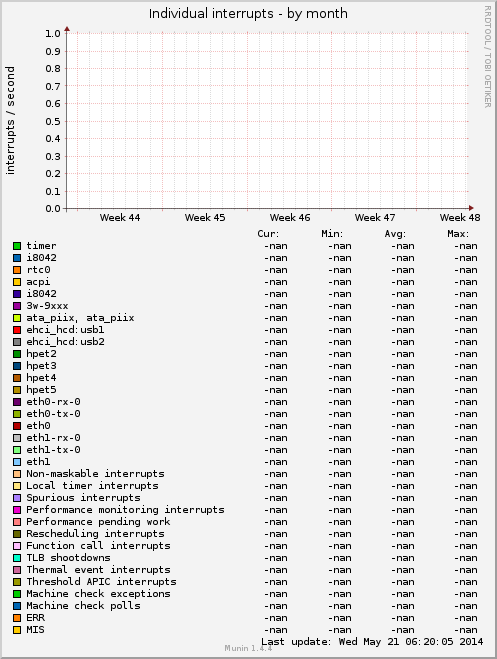Click the light blue eth1 swatch
The image size is (497, 659).
pos(17,462)
